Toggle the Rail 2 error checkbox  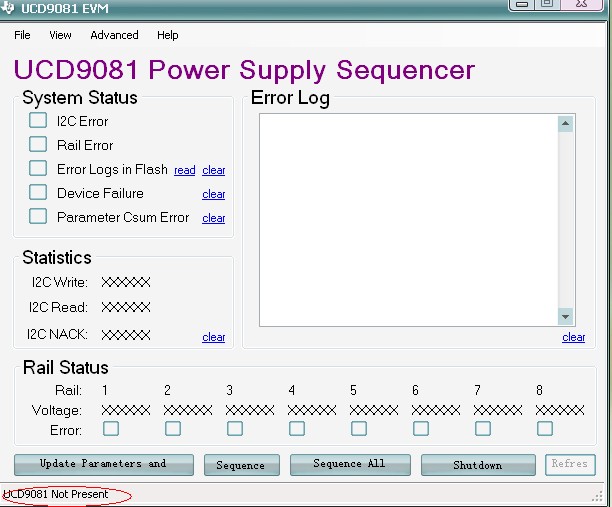[x=173, y=429]
